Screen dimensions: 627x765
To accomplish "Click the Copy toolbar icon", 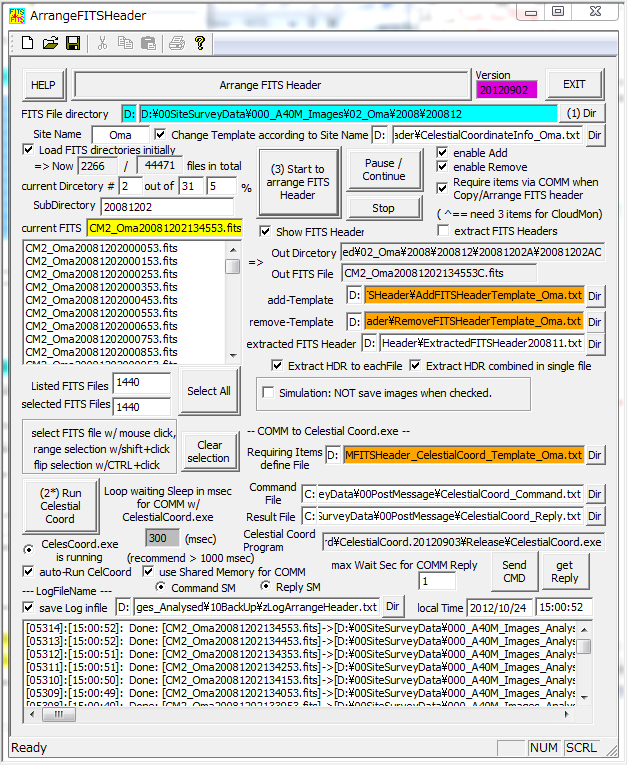I will 125,44.
